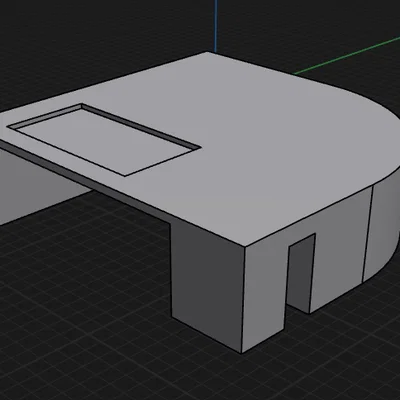Select back corner vertex near blue axis
Viewport: 400px width, 400px height.
coord(207,52)
